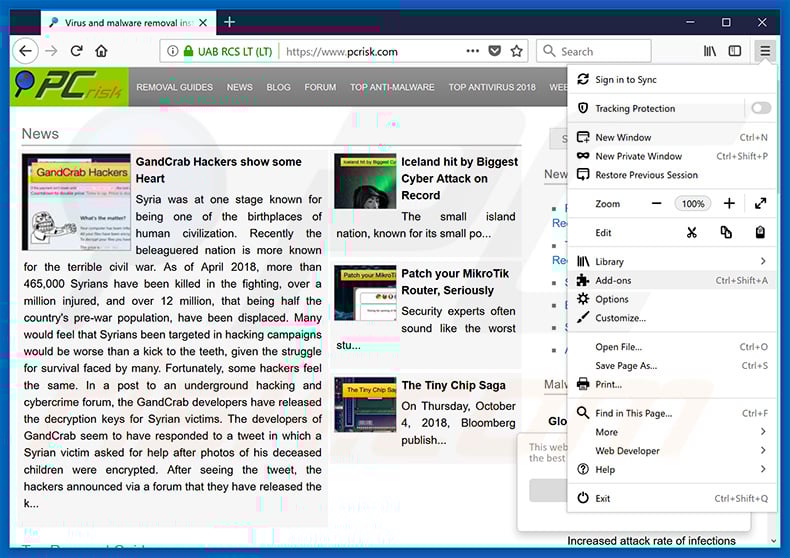Expand the Library submenu
The image size is (790, 558).
tap(672, 261)
